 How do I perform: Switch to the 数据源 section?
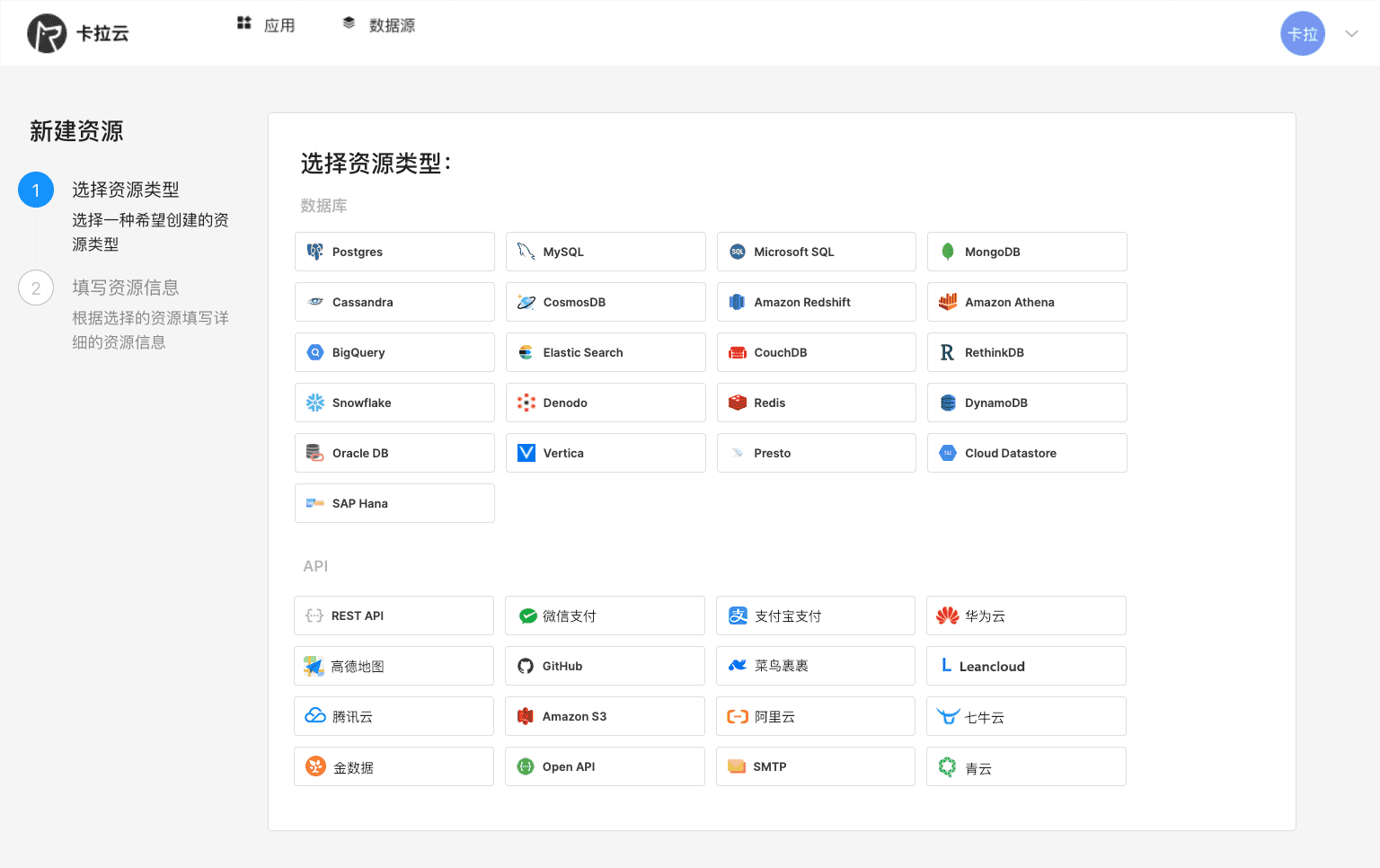pyautogui.click(x=378, y=25)
